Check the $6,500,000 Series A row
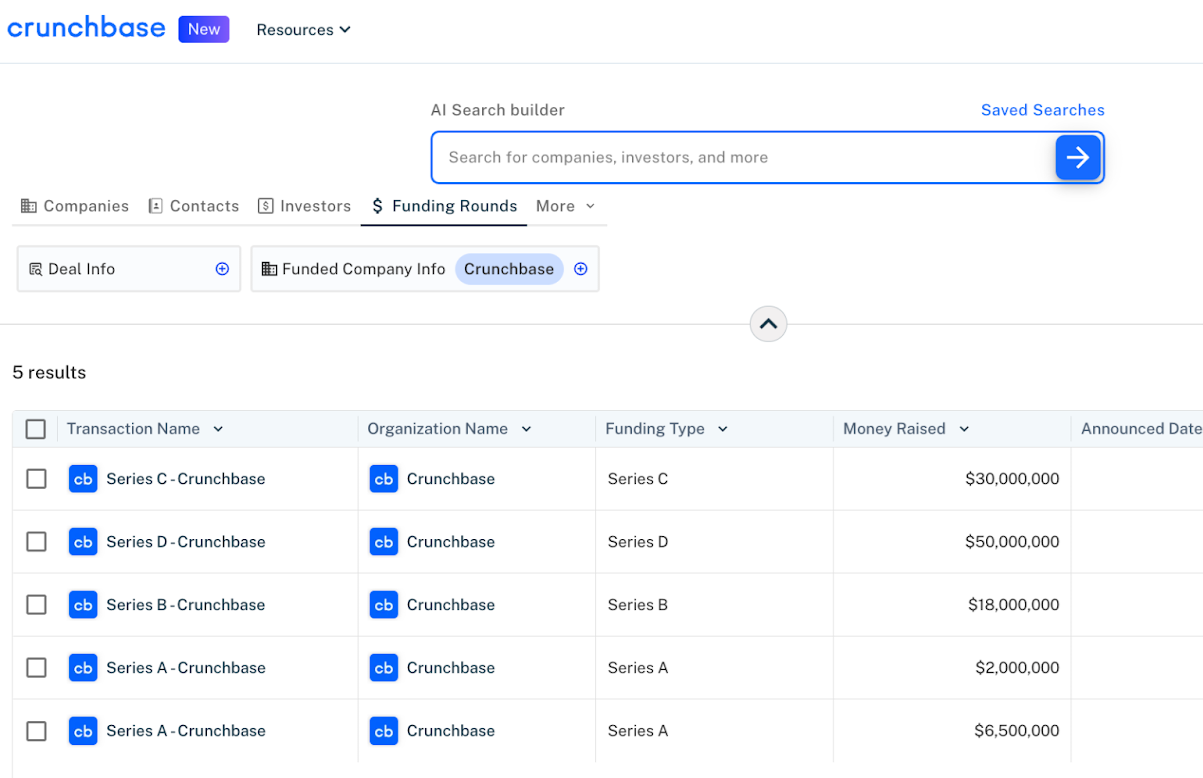This screenshot has width=1203, height=778. click(36, 731)
